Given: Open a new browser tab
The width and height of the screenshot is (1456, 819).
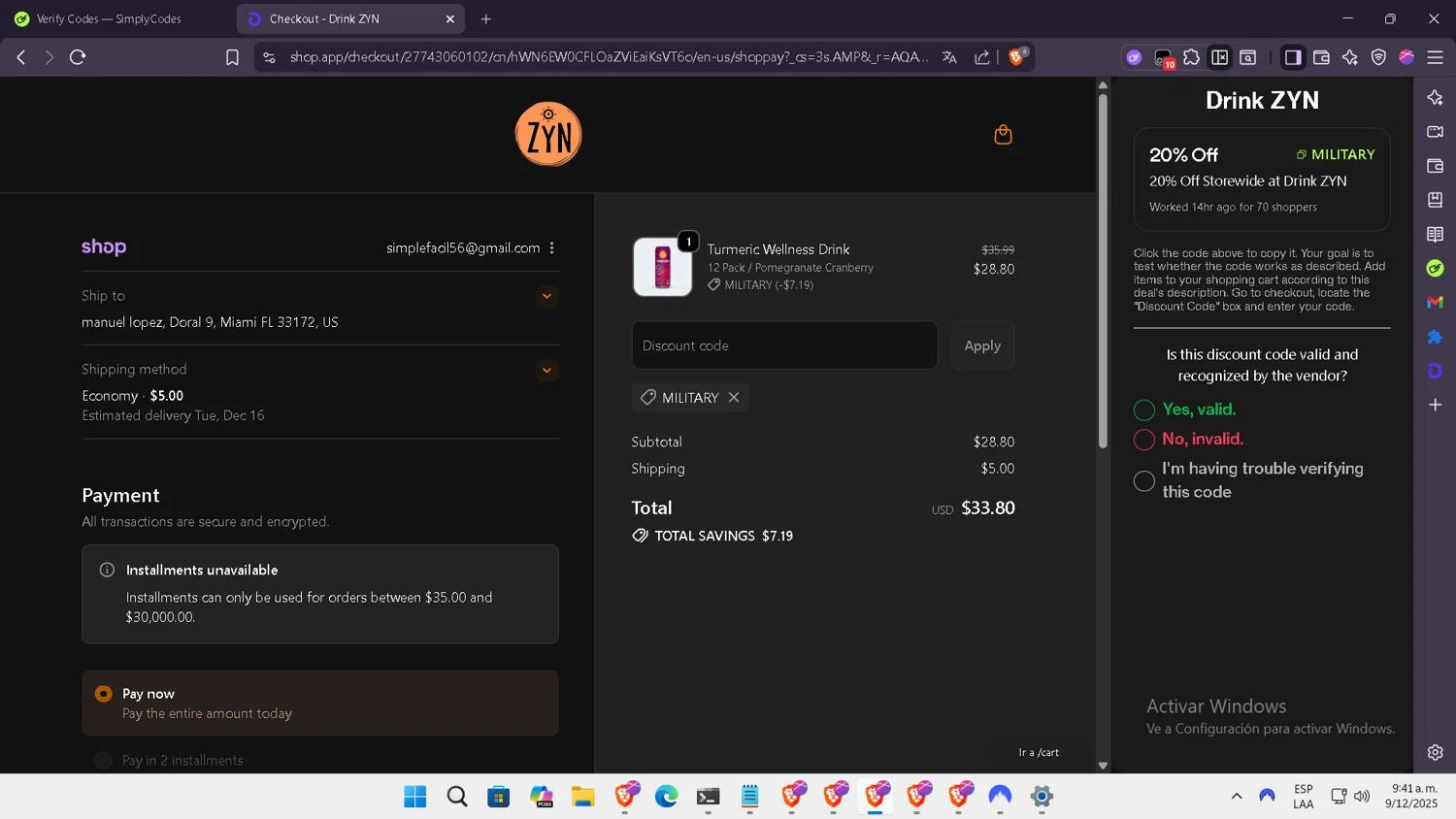Looking at the screenshot, I should [486, 18].
